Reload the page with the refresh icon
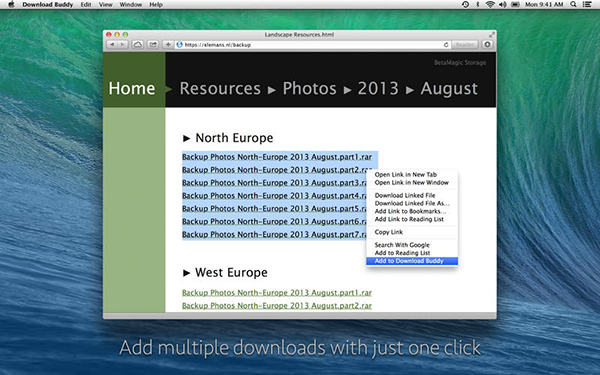This screenshot has height=375, width=600. click(446, 45)
